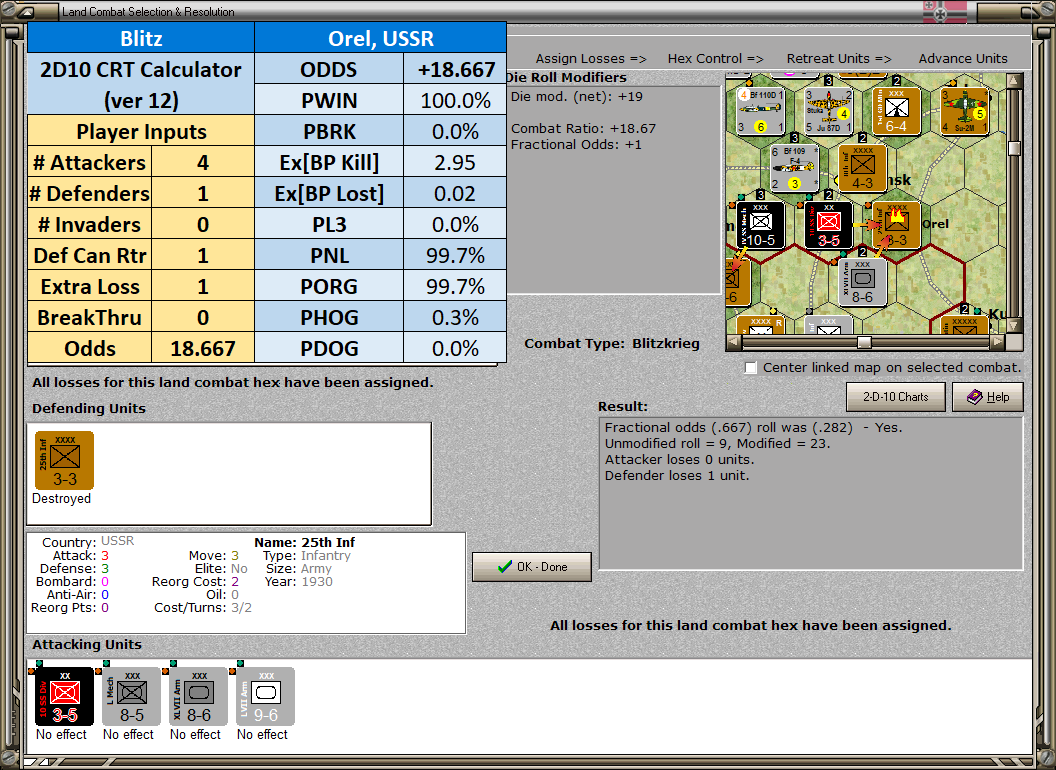Click the Soviet XXXX R counter at map bottom
1056x770 pixels.
point(760,325)
